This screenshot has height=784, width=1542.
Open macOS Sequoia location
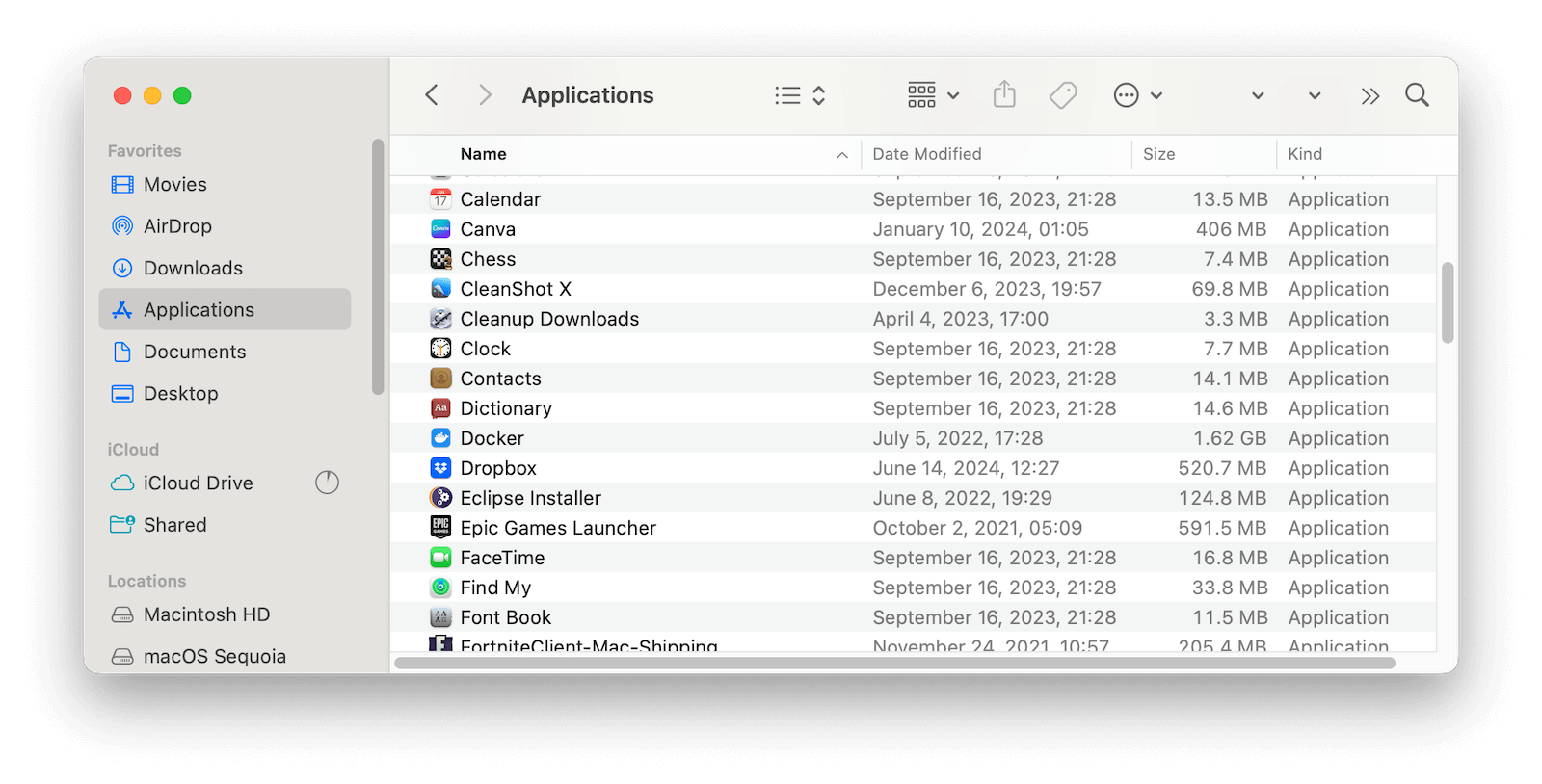point(225,656)
